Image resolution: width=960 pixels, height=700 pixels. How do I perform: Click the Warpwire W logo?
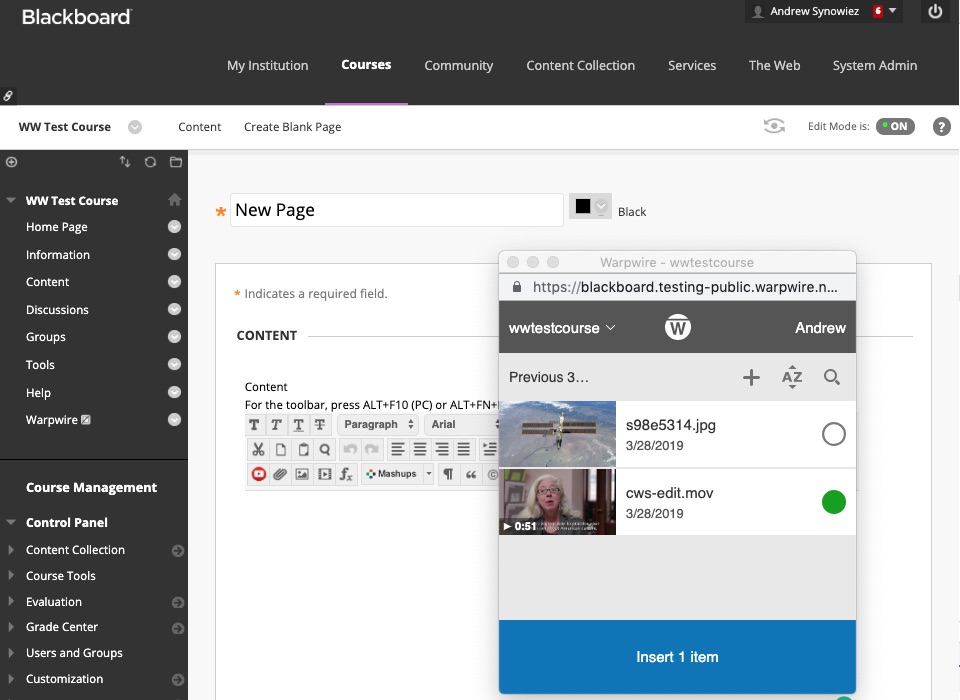point(678,328)
